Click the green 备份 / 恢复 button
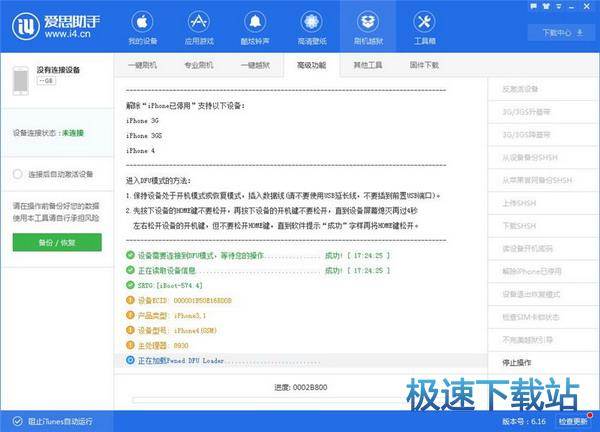The height and width of the screenshot is (432, 600). (57, 242)
